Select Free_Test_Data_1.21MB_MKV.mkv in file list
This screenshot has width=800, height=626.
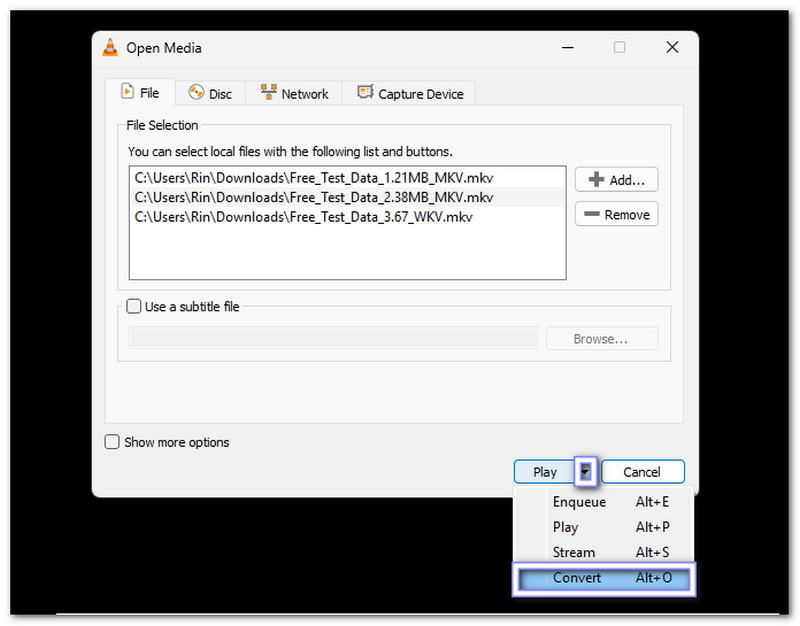pos(313,178)
